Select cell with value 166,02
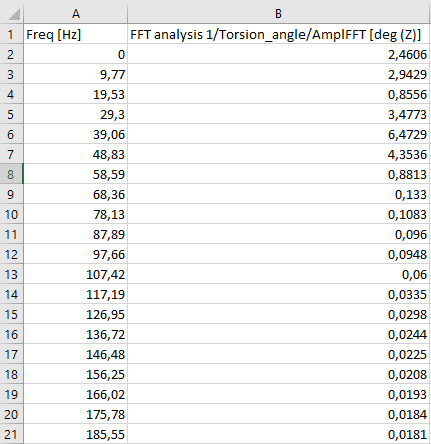Viewport: 431px width, 444px height. (x=76, y=394)
